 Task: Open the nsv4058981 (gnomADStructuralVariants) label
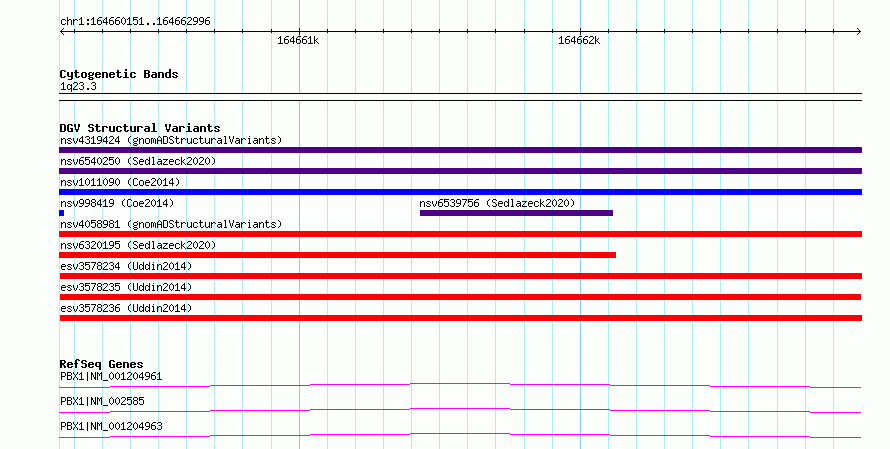pos(171,224)
